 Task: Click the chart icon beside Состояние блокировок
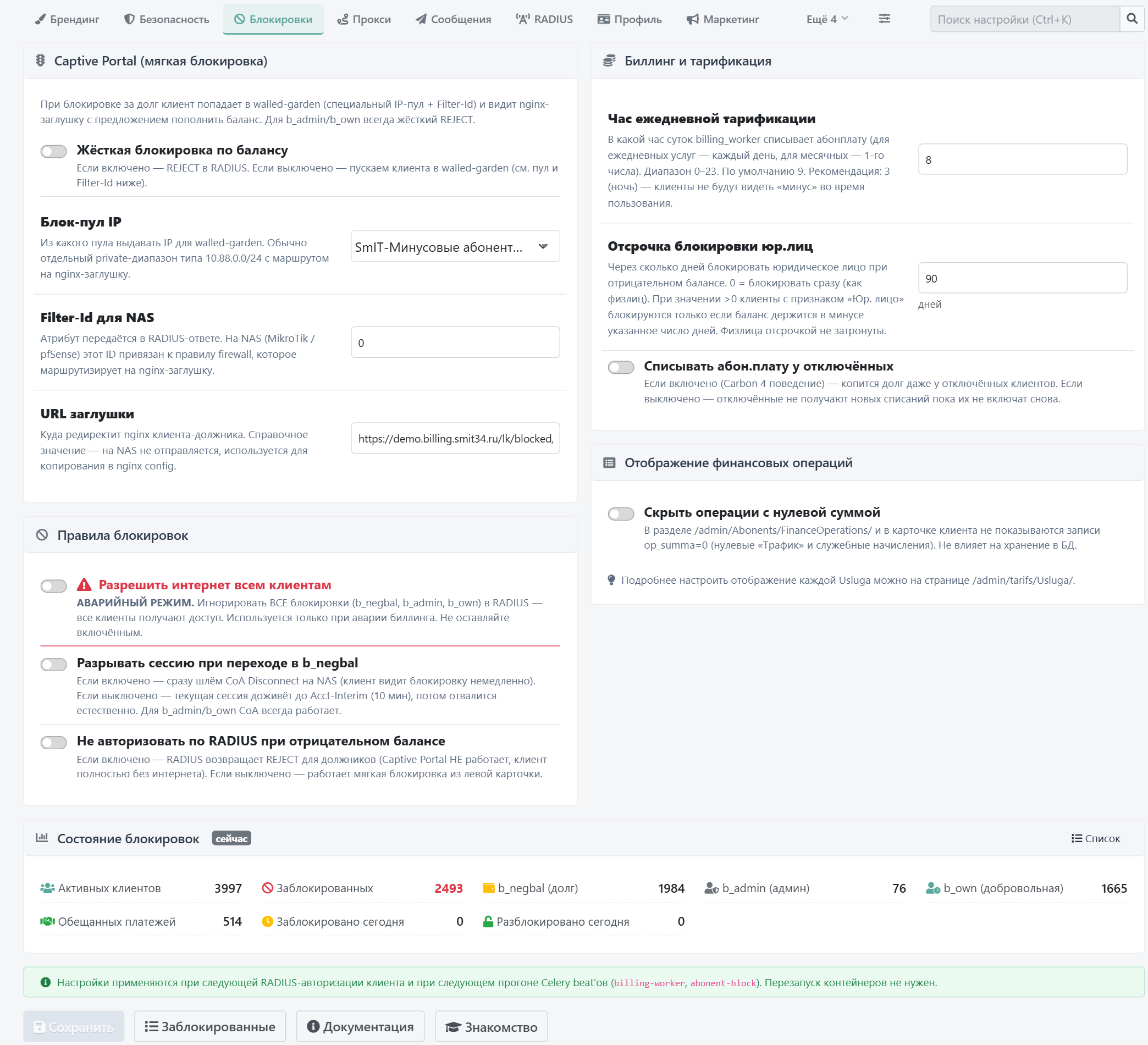(42, 838)
